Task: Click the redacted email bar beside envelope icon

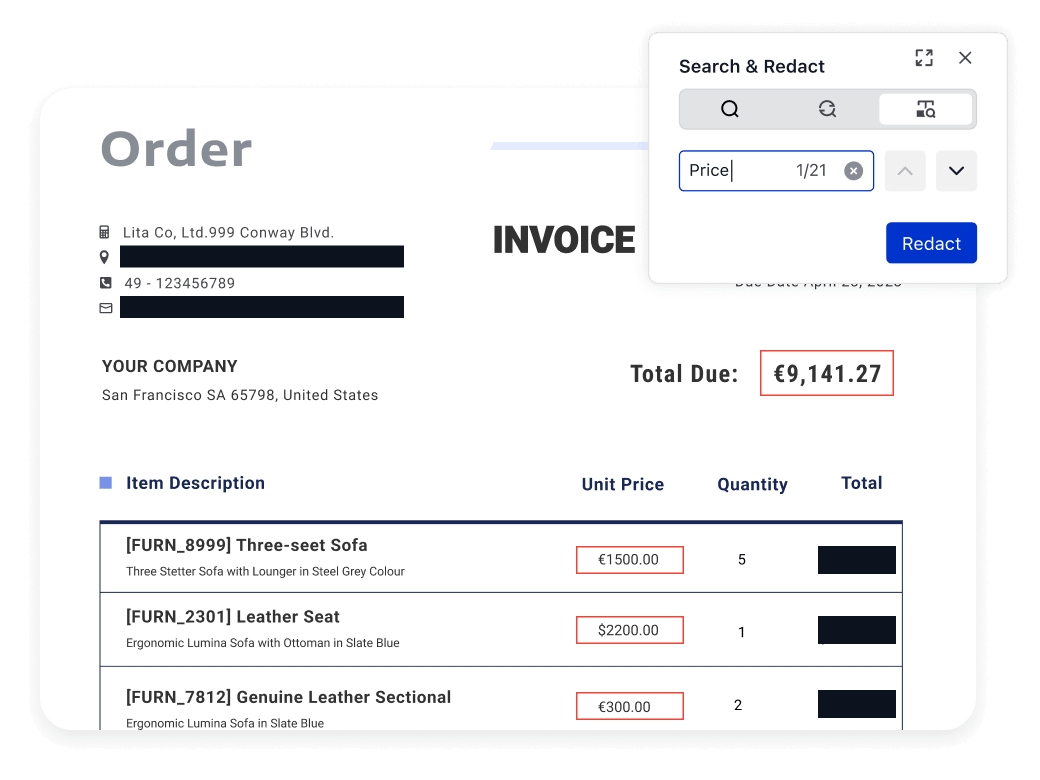Action: tap(262, 307)
